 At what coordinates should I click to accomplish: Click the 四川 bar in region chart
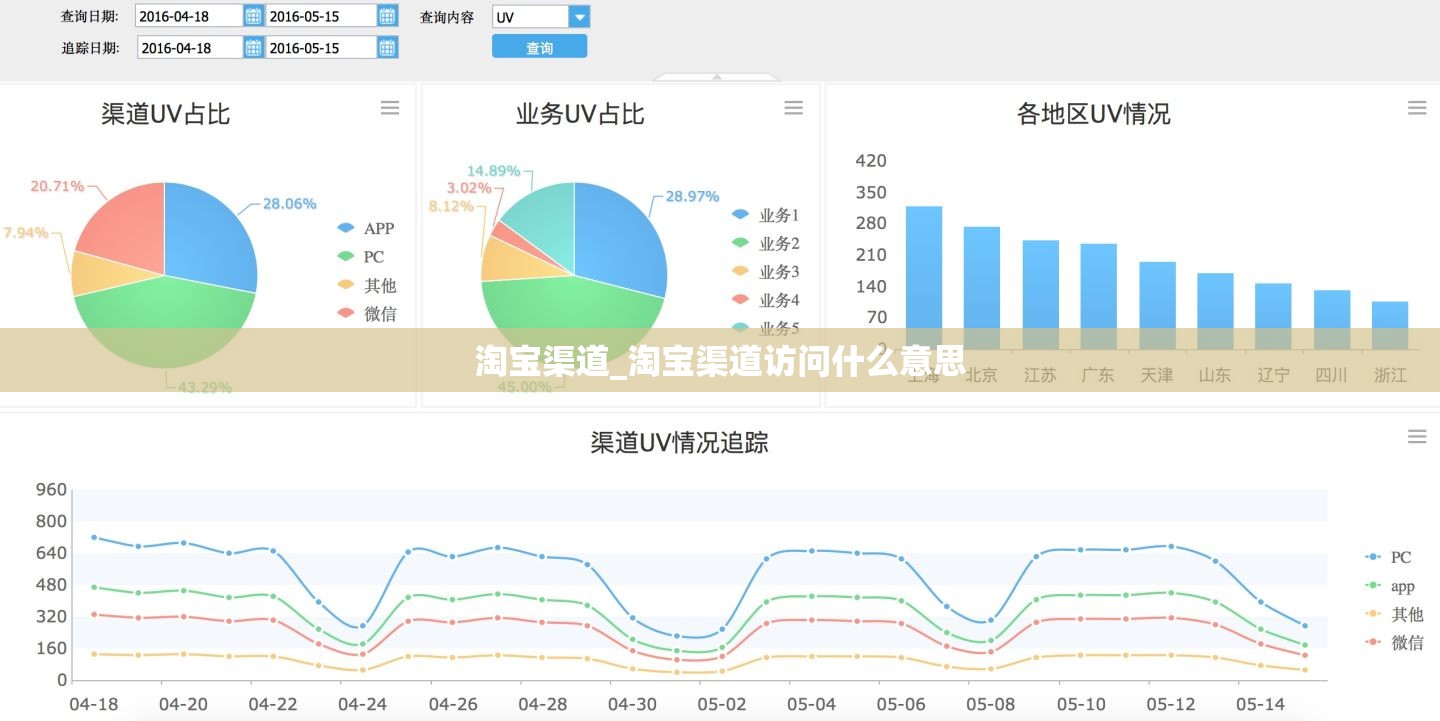(x=1332, y=320)
